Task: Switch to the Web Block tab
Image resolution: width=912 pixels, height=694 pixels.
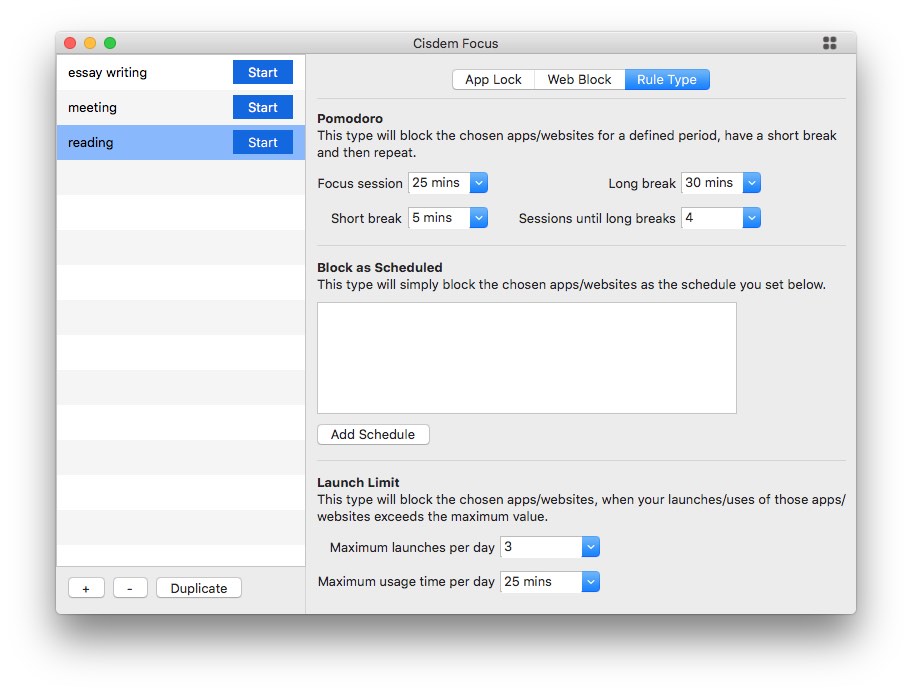Action: point(579,80)
